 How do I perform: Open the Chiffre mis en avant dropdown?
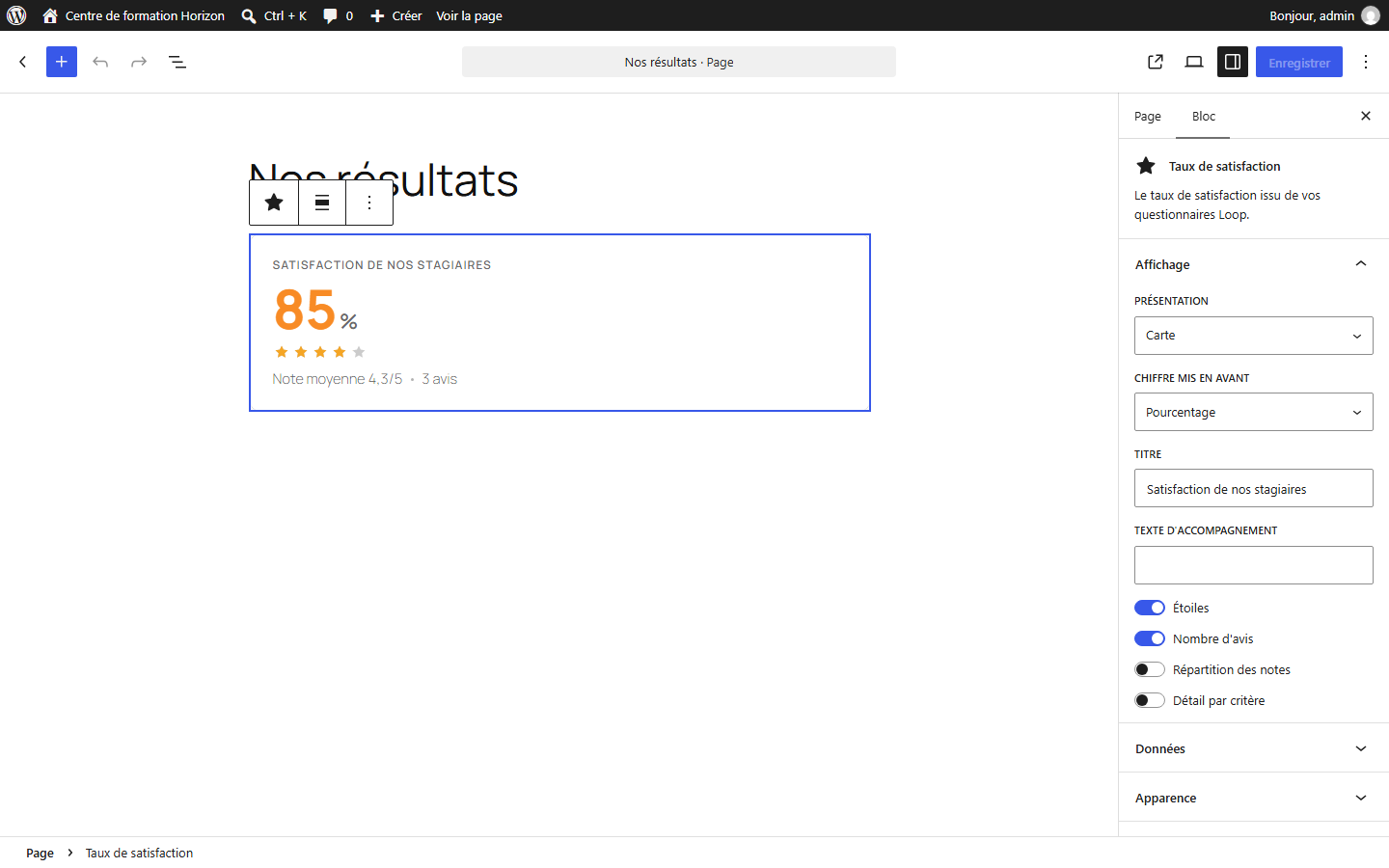click(x=1254, y=412)
